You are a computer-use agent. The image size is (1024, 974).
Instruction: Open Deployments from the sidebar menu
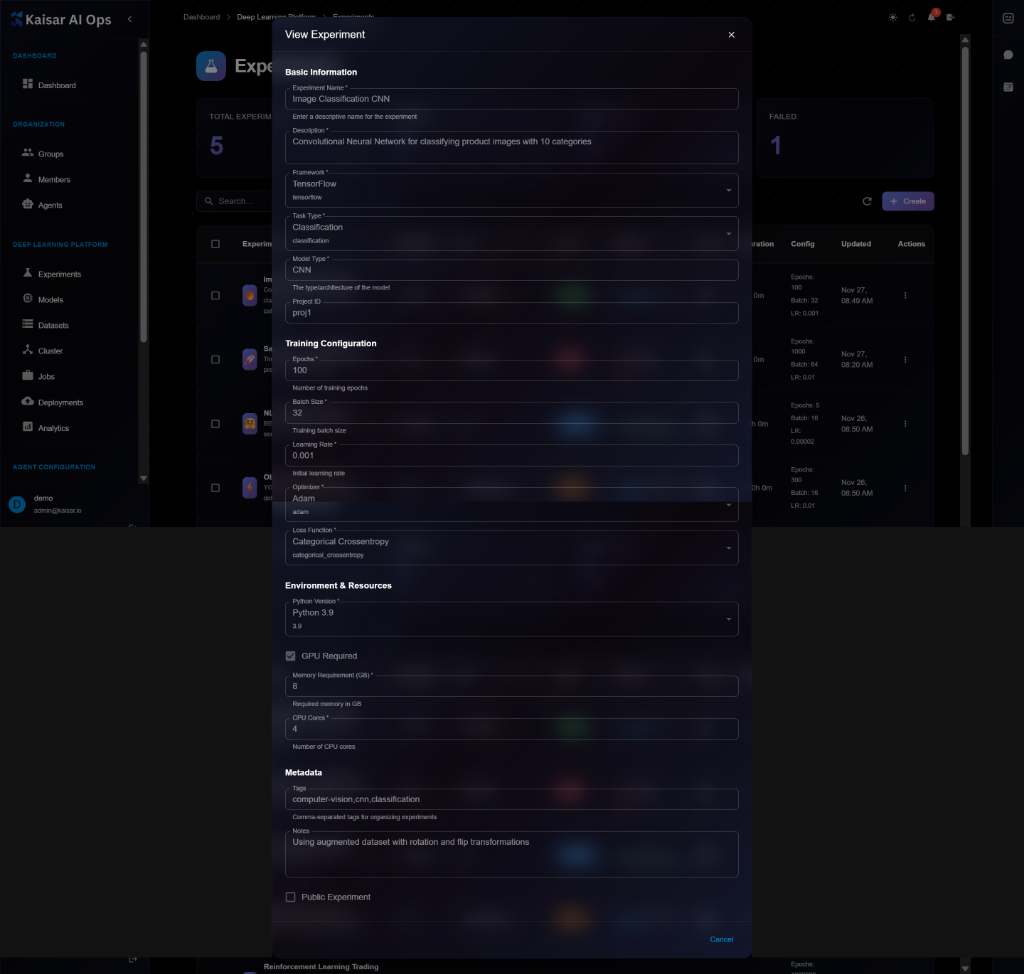click(60, 402)
